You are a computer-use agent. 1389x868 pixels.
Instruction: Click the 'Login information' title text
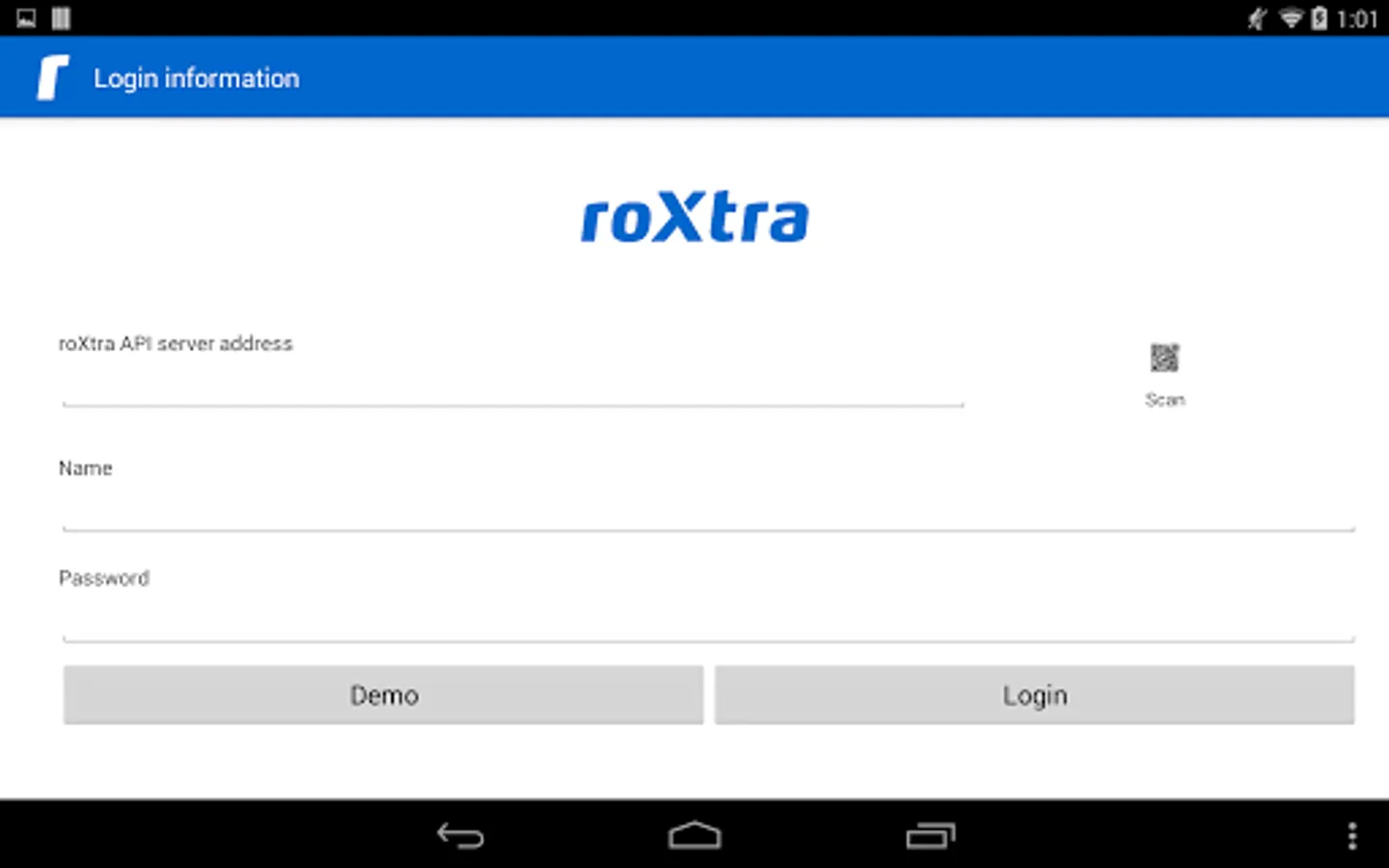(x=197, y=78)
